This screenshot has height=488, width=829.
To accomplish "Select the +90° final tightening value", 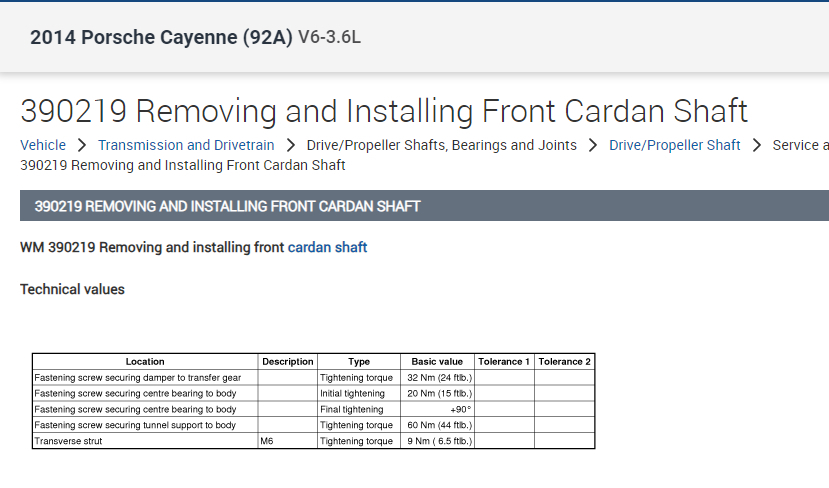I will [460, 409].
